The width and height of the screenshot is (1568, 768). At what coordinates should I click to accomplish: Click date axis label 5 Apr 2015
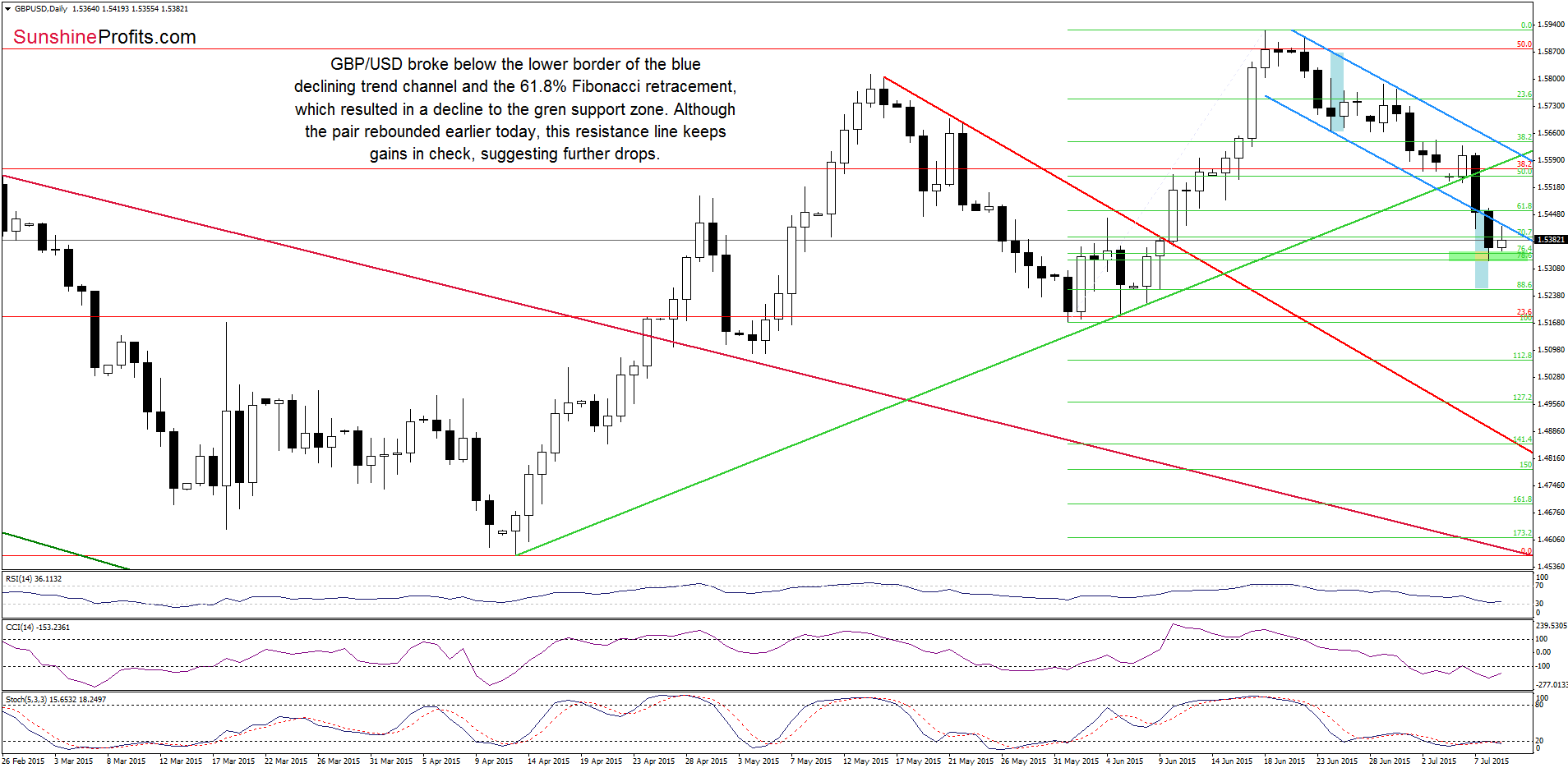pyautogui.click(x=441, y=761)
